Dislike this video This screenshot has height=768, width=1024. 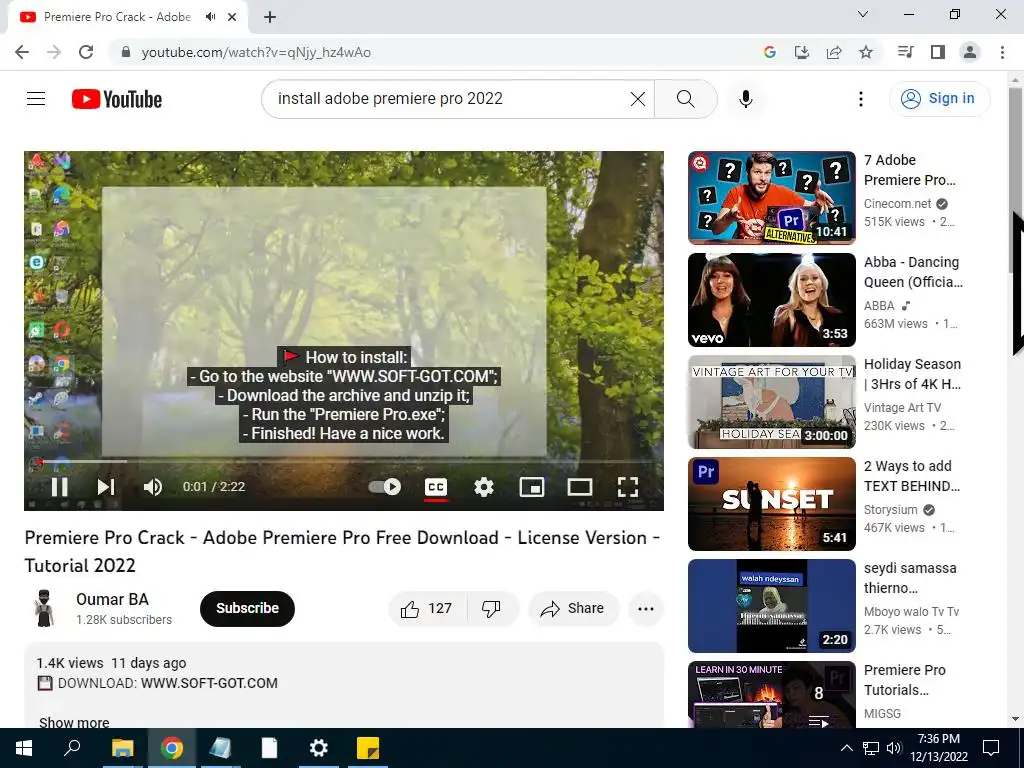point(492,609)
